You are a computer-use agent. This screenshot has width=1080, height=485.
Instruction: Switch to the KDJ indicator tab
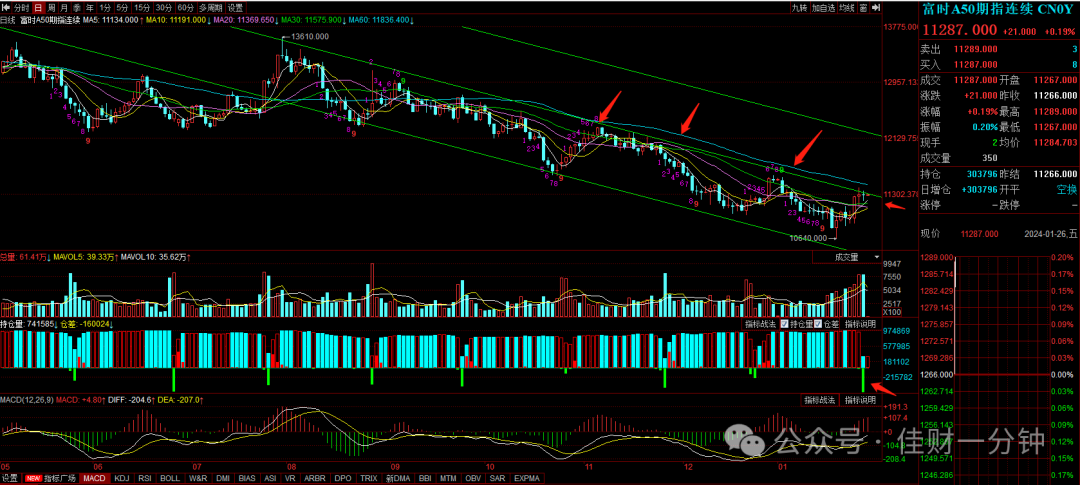(x=122, y=477)
